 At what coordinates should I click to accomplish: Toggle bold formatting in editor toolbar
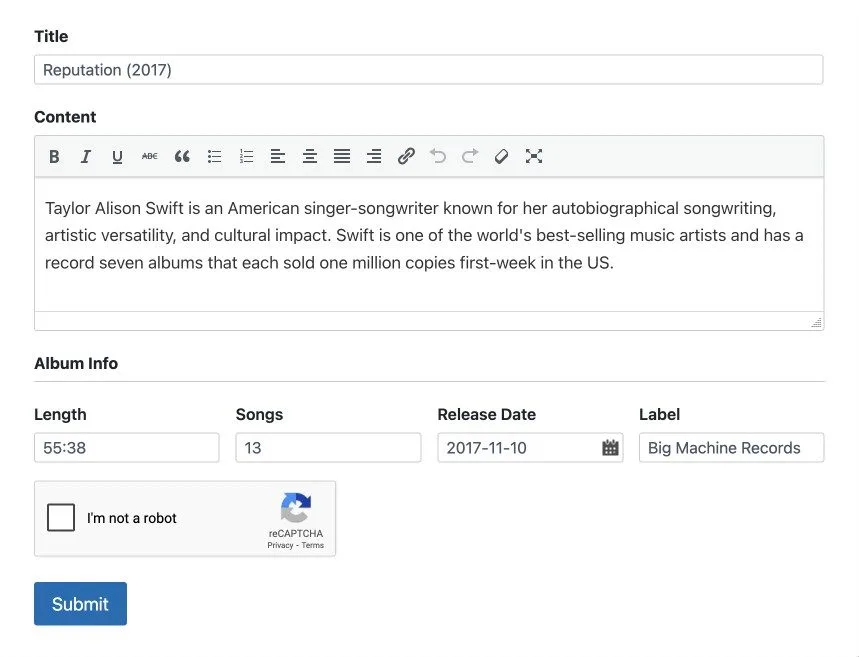click(54, 157)
